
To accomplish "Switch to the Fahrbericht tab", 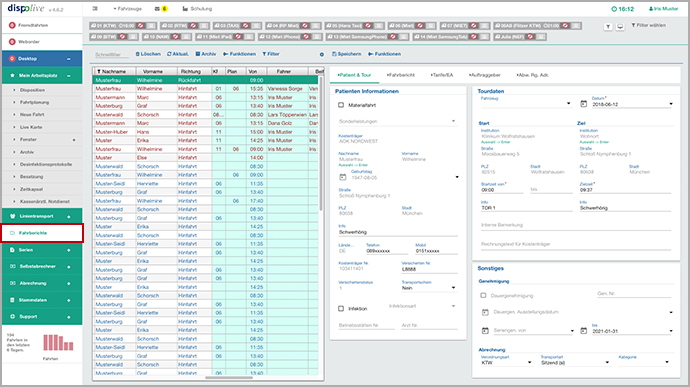I will (x=401, y=75).
